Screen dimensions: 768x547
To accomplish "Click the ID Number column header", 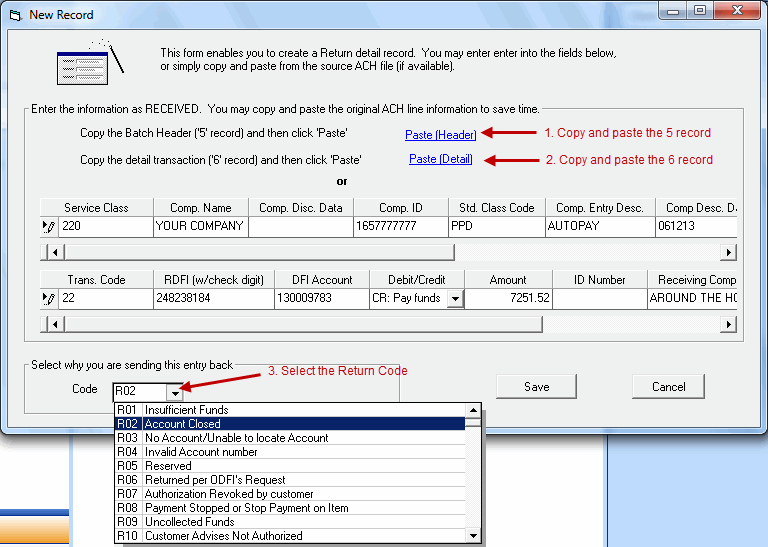I will point(600,280).
